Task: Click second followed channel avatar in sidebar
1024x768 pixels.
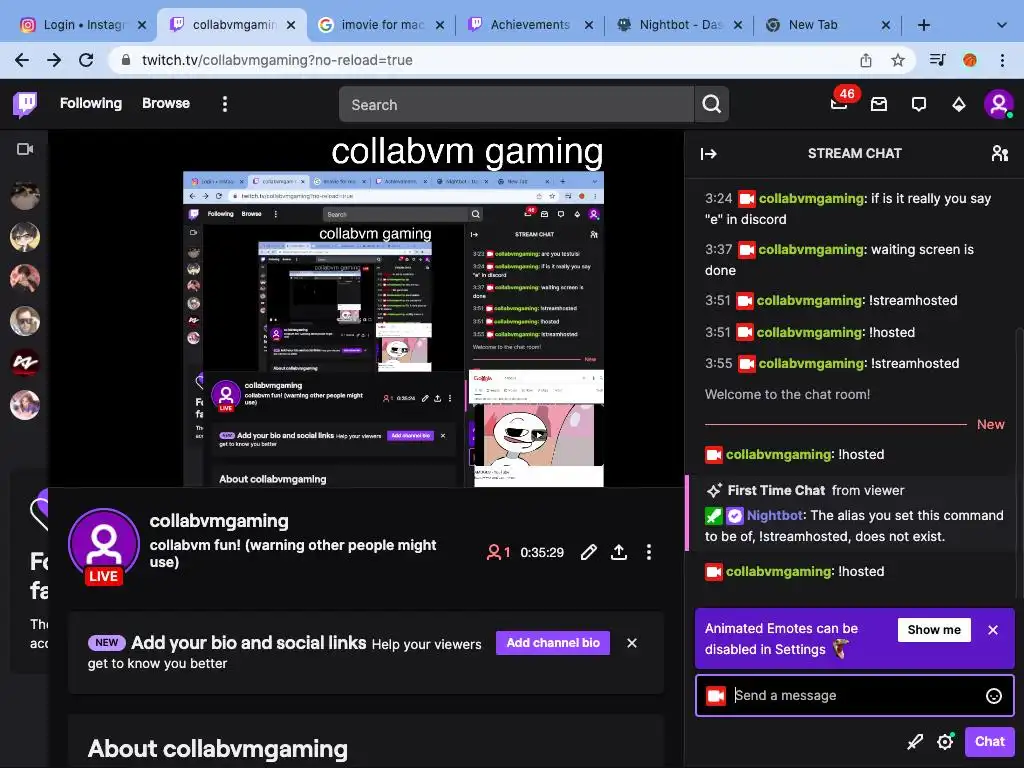Action: [25, 237]
